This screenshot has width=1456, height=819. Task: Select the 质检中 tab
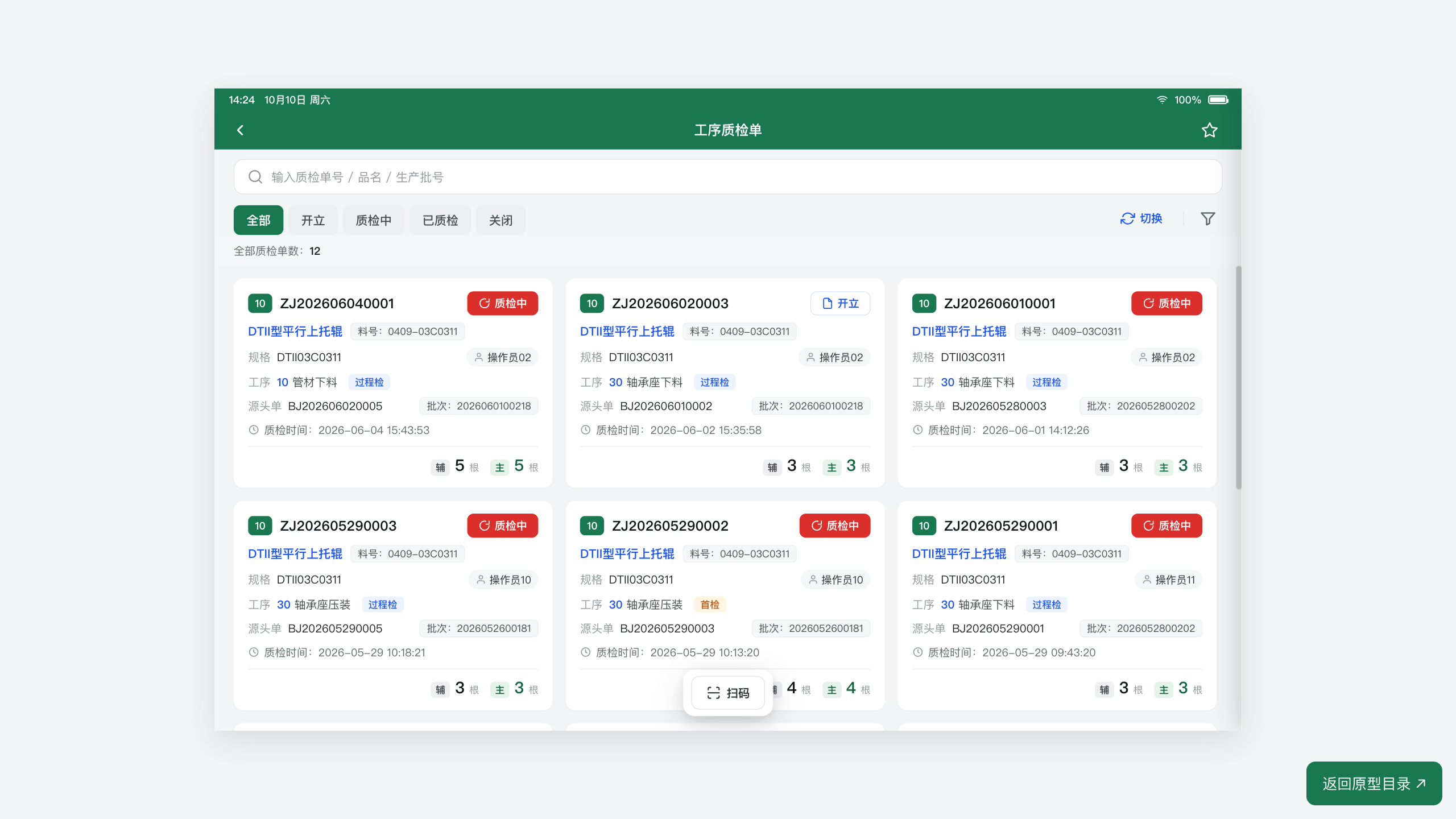pos(374,220)
